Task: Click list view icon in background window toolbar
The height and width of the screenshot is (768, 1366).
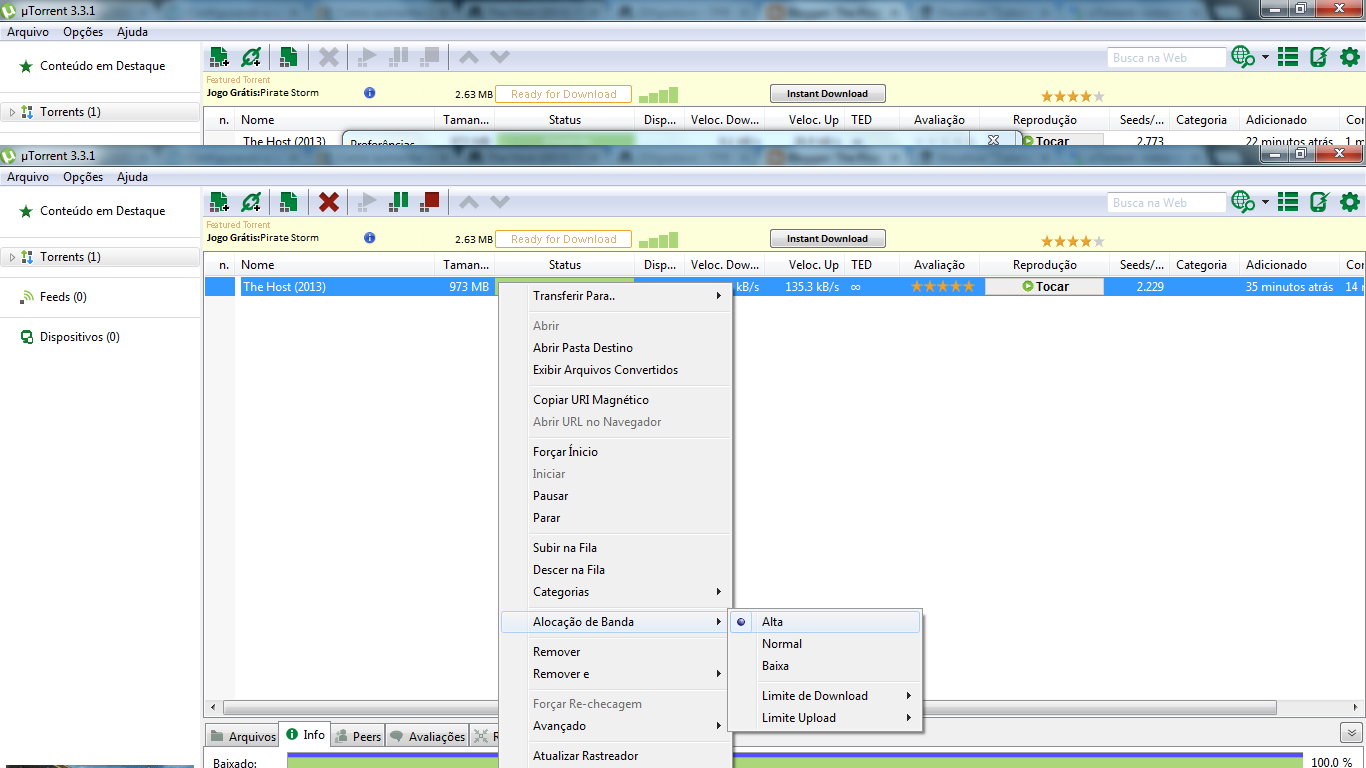Action: tap(1288, 57)
